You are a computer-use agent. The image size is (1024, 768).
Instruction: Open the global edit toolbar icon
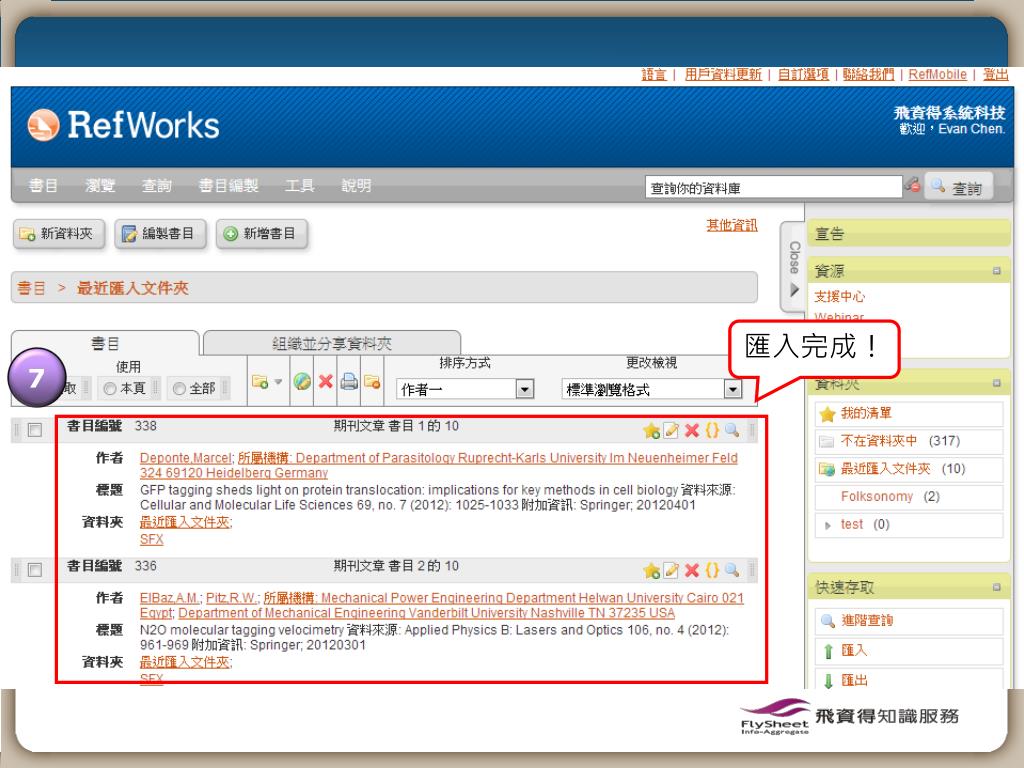pos(302,381)
